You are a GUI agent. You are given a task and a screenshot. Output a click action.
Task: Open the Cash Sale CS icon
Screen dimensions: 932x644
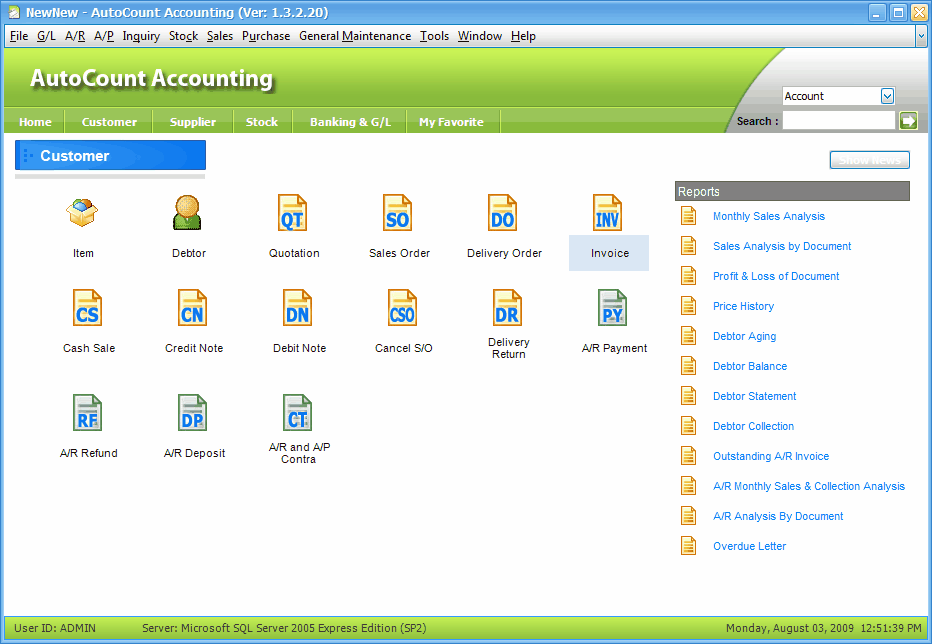[87, 308]
